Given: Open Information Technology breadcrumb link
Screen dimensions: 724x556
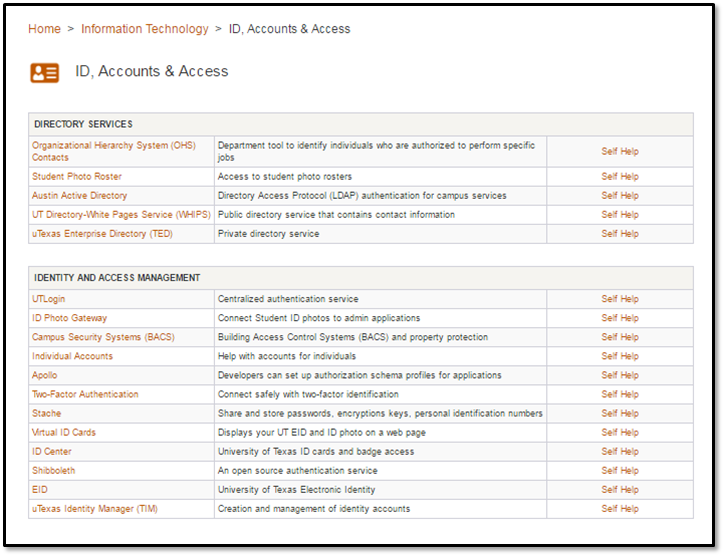Looking at the screenshot, I should [x=145, y=29].
